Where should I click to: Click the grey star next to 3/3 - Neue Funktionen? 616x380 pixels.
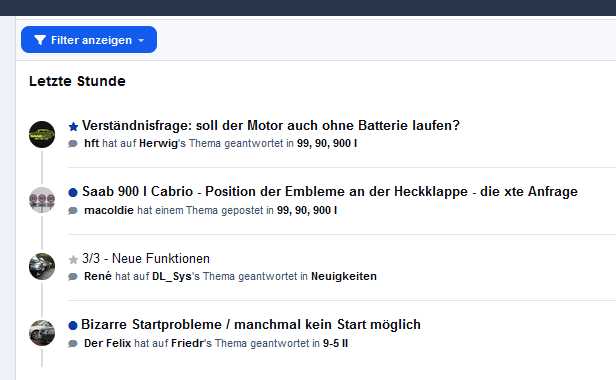73,259
